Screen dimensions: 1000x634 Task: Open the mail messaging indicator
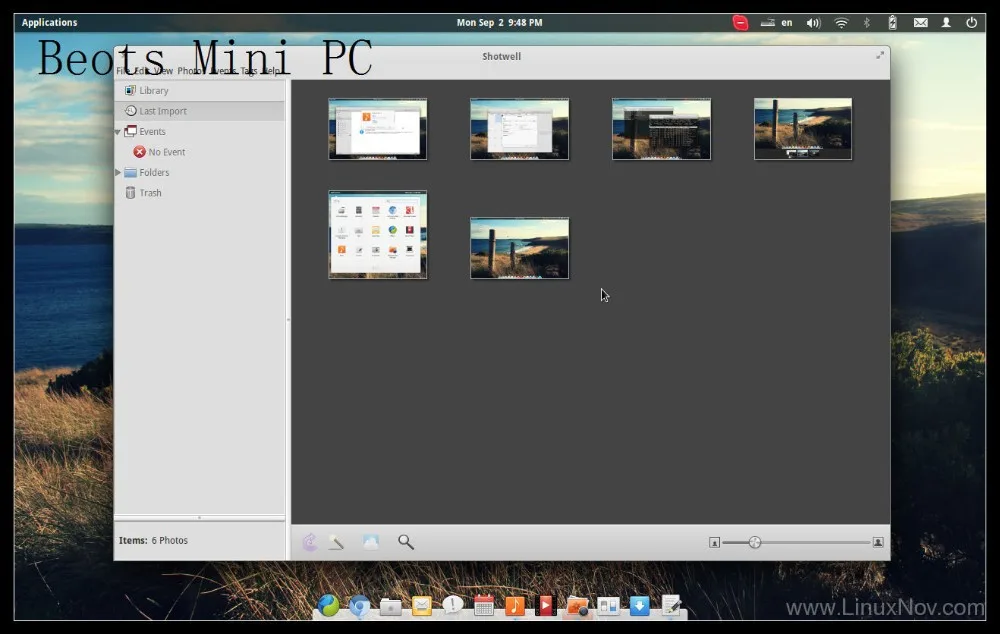[920, 23]
